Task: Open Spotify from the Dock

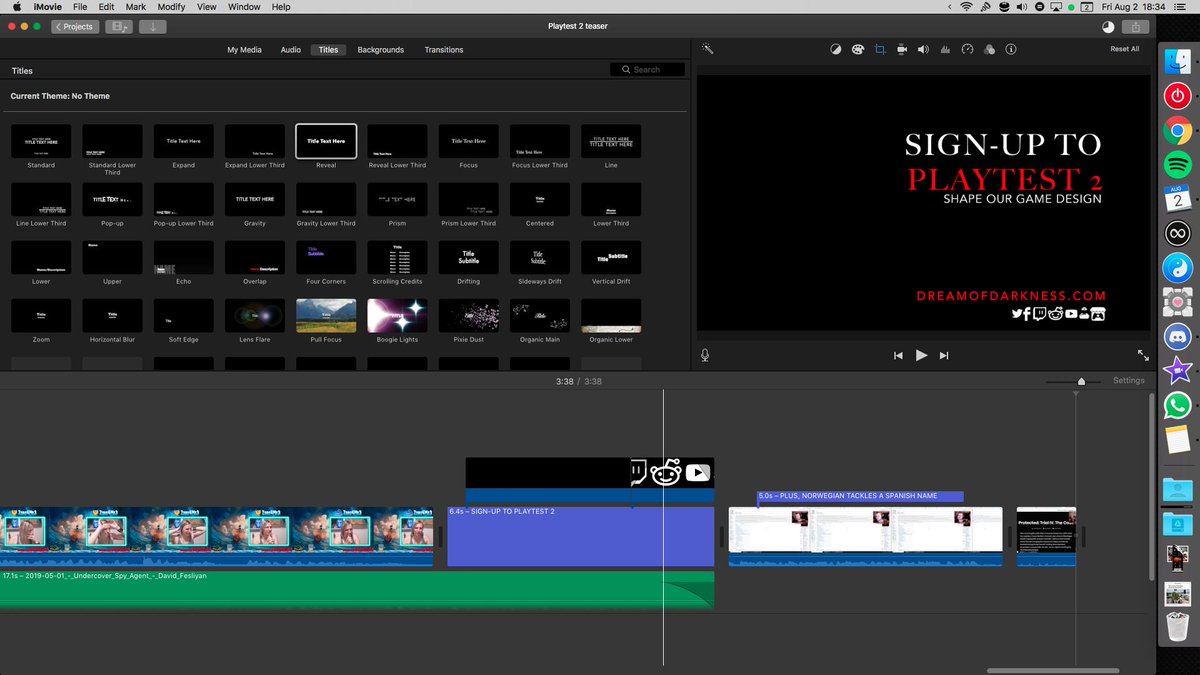Action: 1177,164
